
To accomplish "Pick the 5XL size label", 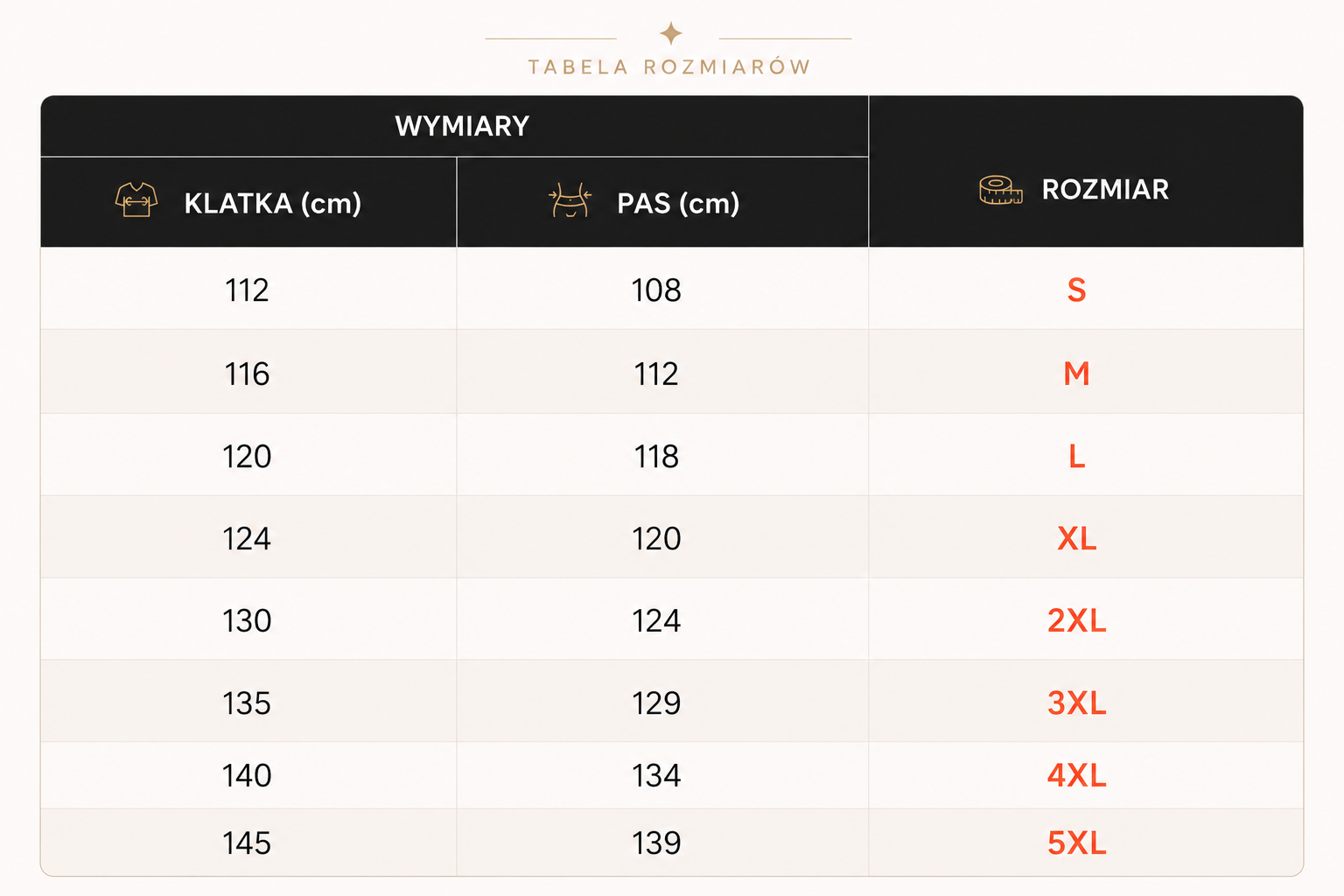I will point(1076,843).
